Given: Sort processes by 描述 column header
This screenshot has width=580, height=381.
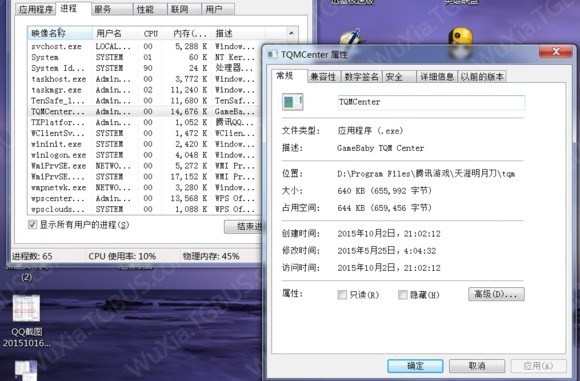Looking at the screenshot, I should [x=238, y=33].
